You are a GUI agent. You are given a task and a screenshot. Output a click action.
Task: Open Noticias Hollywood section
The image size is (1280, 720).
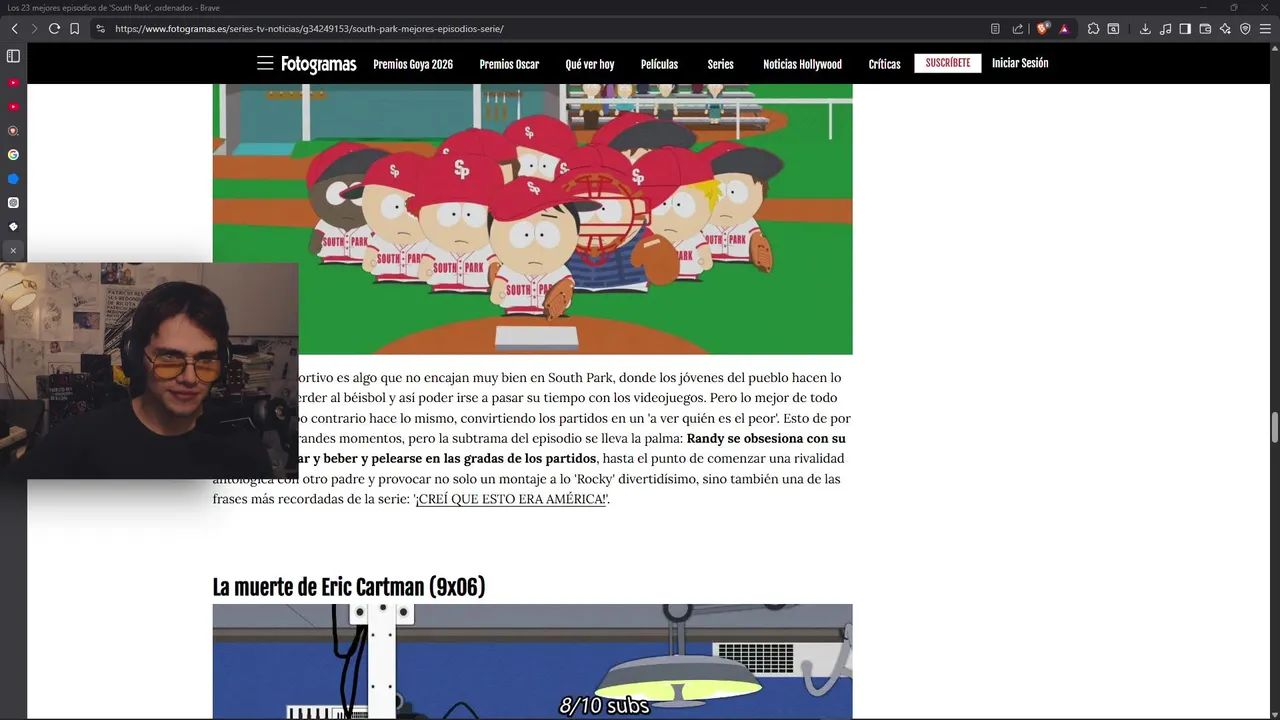[x=802, y=64]
